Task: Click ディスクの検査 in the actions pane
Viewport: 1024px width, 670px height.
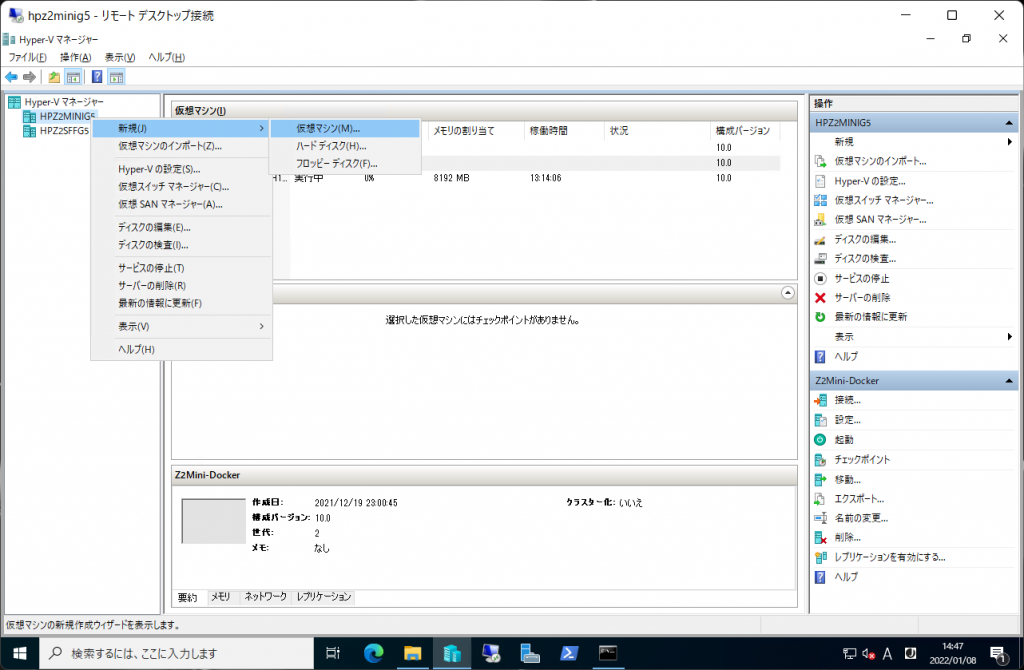Action: pos(865,259)
